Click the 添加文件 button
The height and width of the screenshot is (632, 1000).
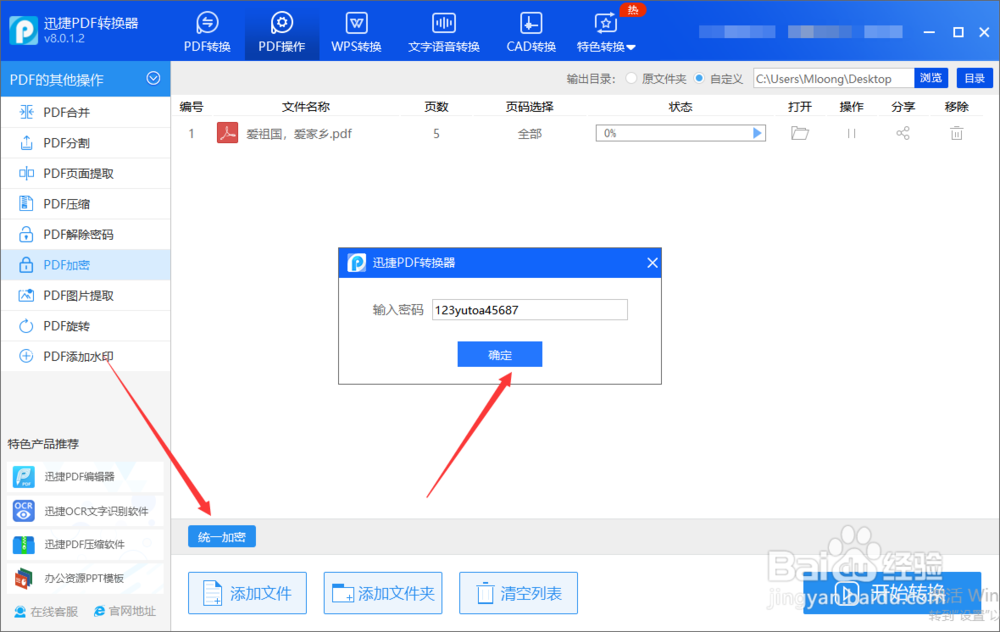click(247, 594)
